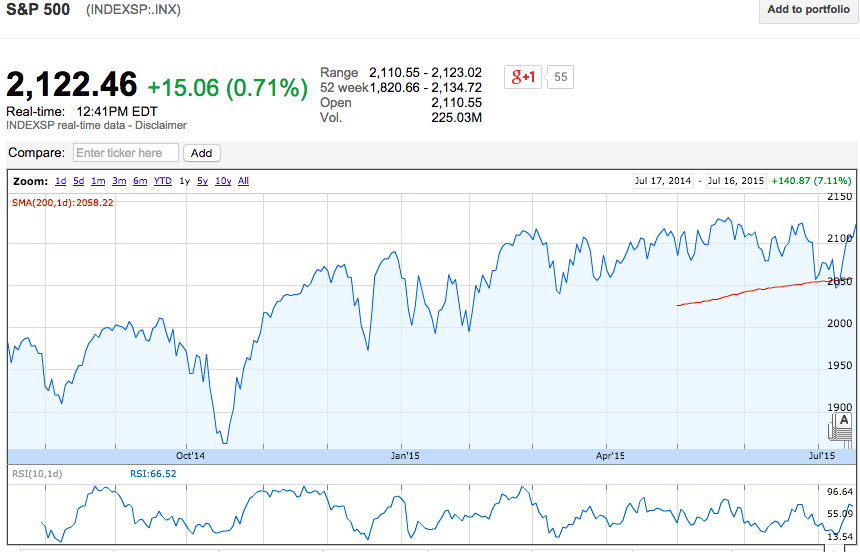Set chart zoom to 1d
The width and height of the screenshot is (860, 552).
tap(61, 181)
